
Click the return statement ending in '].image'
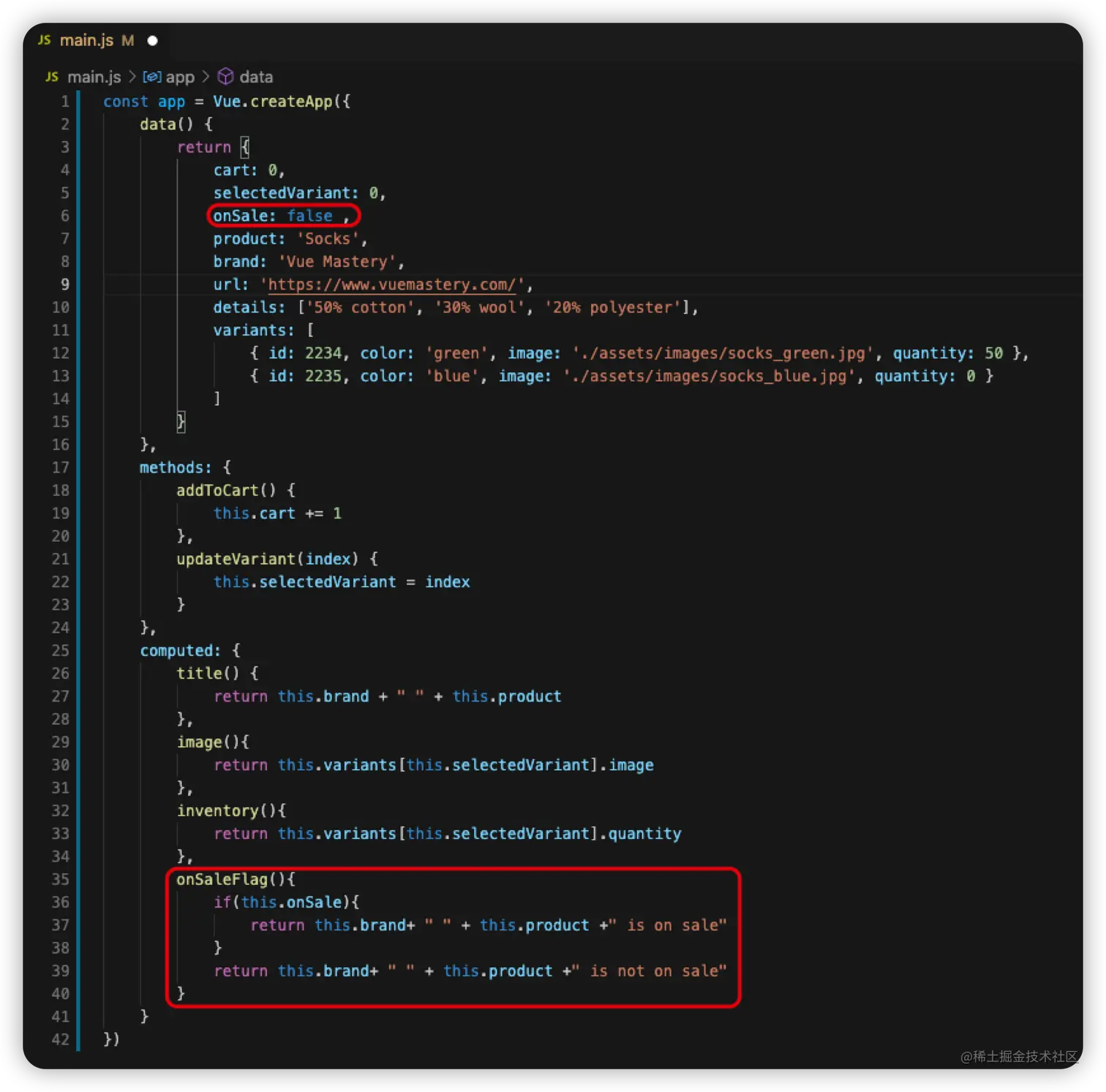click(x=434, y=765)
